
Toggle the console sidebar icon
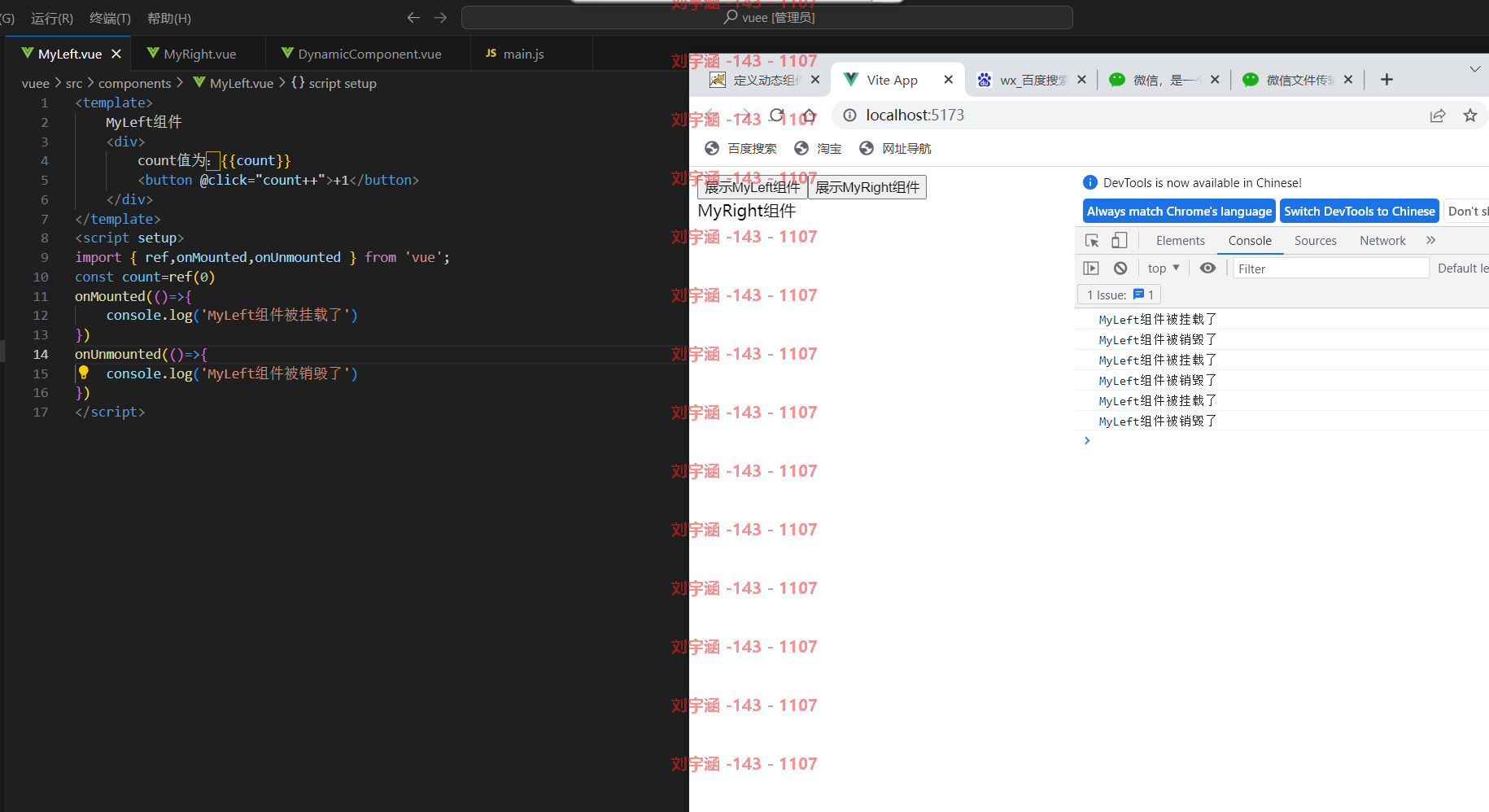[x=1091, y=268]
